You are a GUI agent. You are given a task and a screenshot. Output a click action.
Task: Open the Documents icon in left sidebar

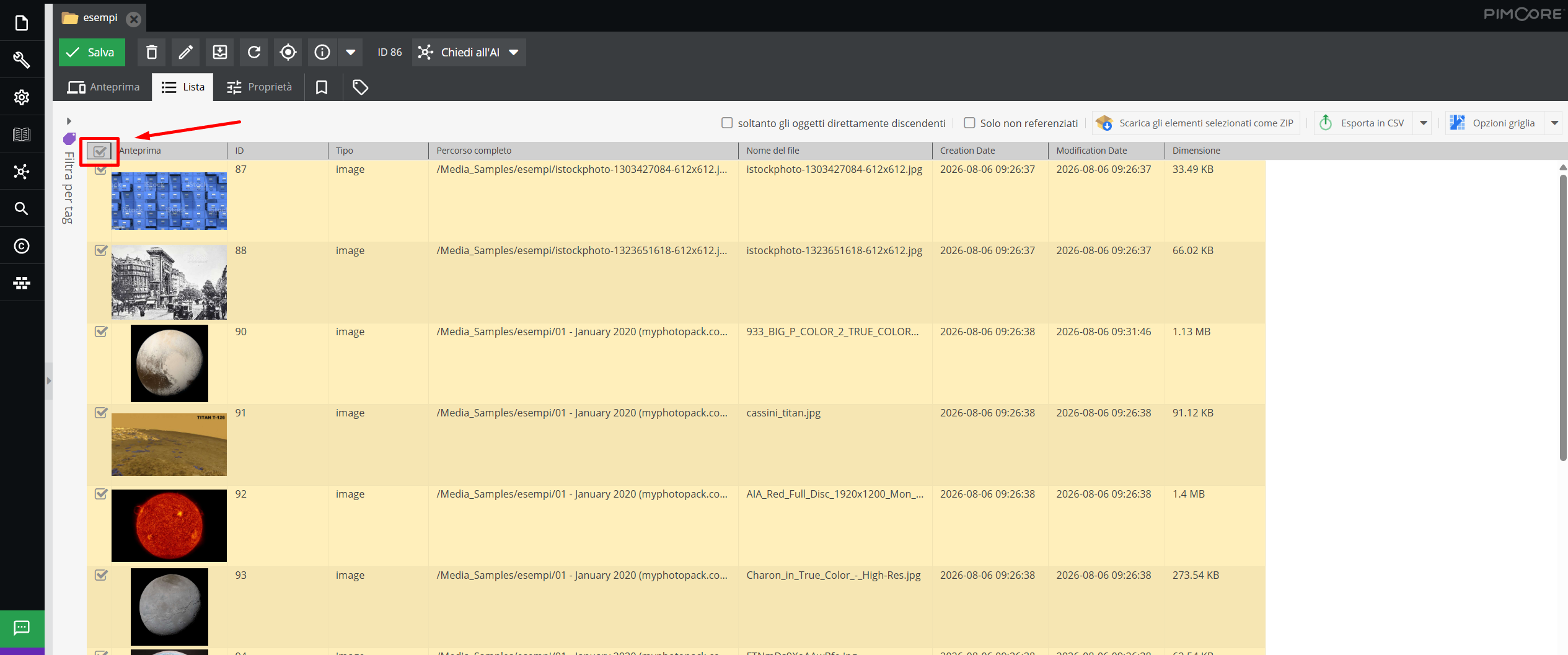coord(22,23)
